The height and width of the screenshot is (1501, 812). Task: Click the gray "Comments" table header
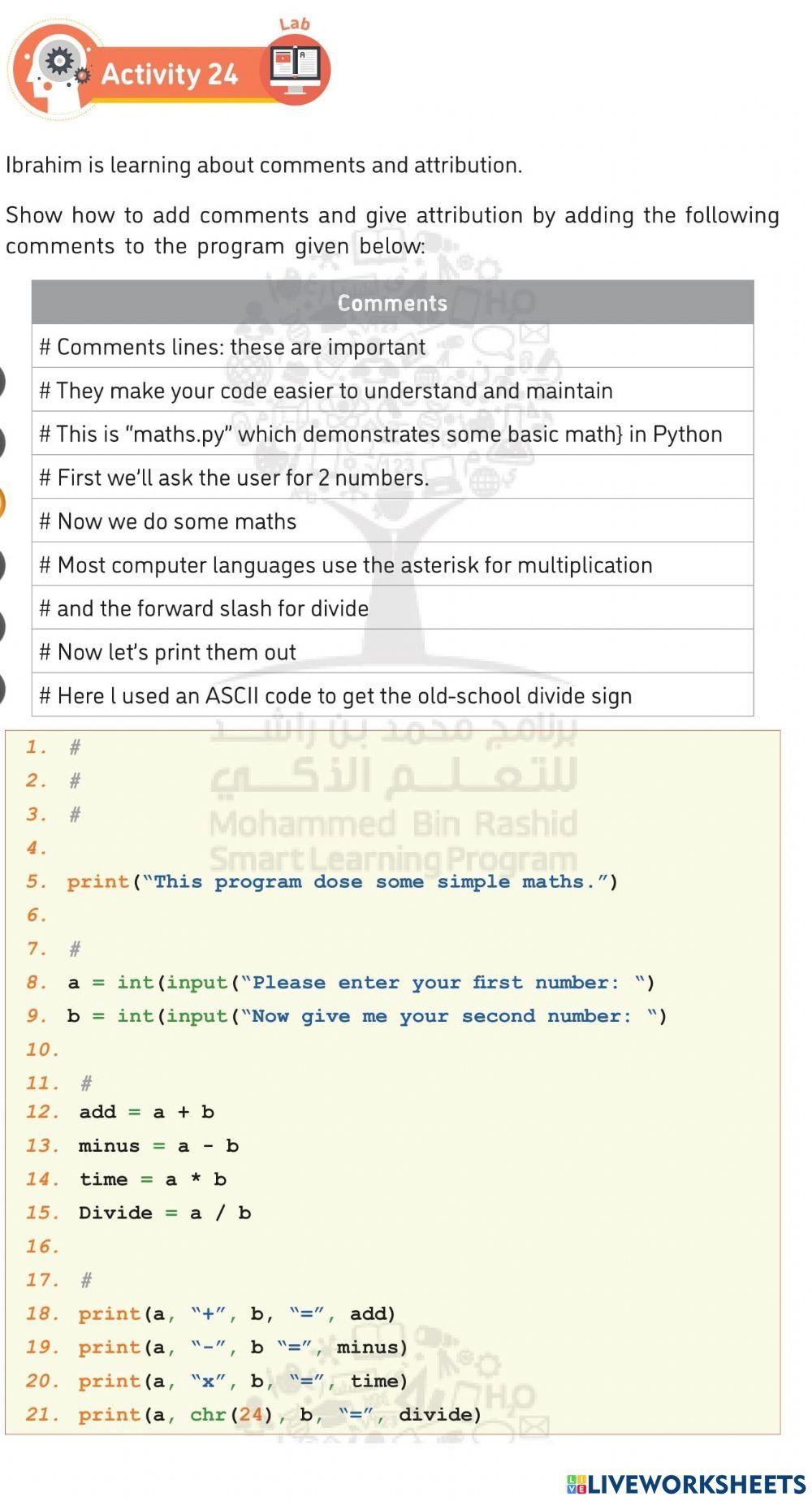click(392, 303)
